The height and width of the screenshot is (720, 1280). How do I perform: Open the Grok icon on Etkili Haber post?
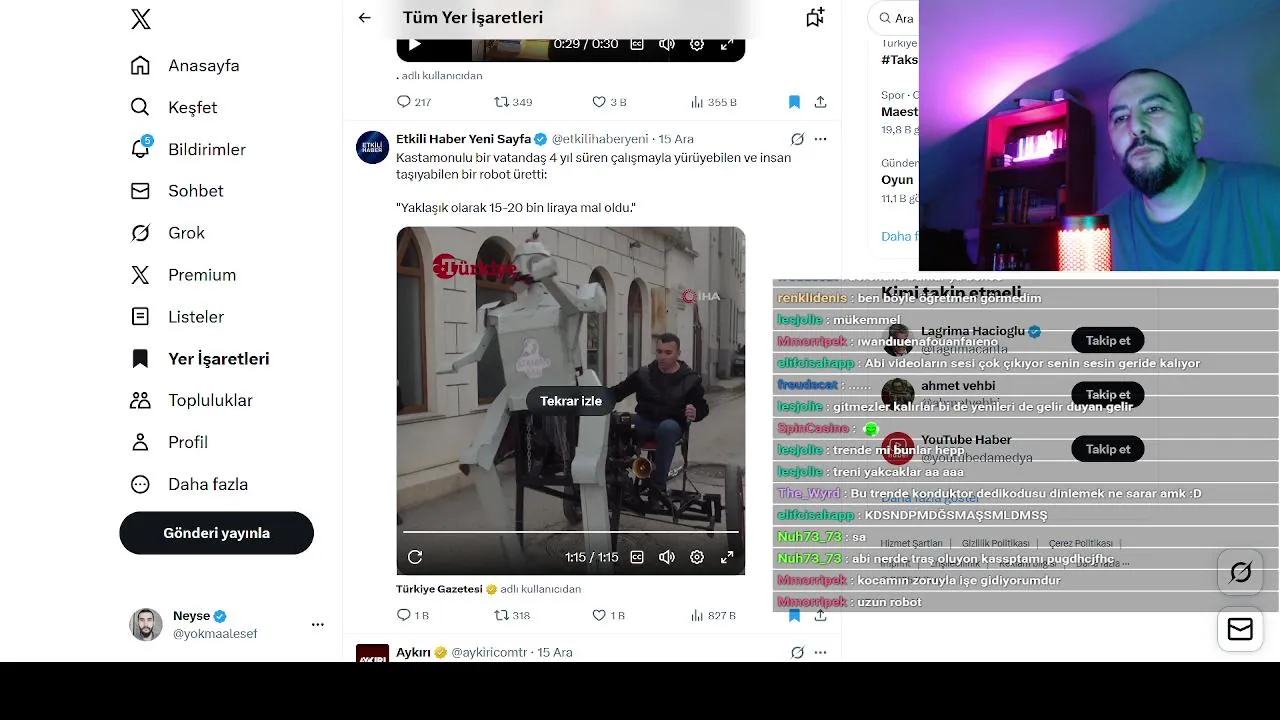click(797, 139)
